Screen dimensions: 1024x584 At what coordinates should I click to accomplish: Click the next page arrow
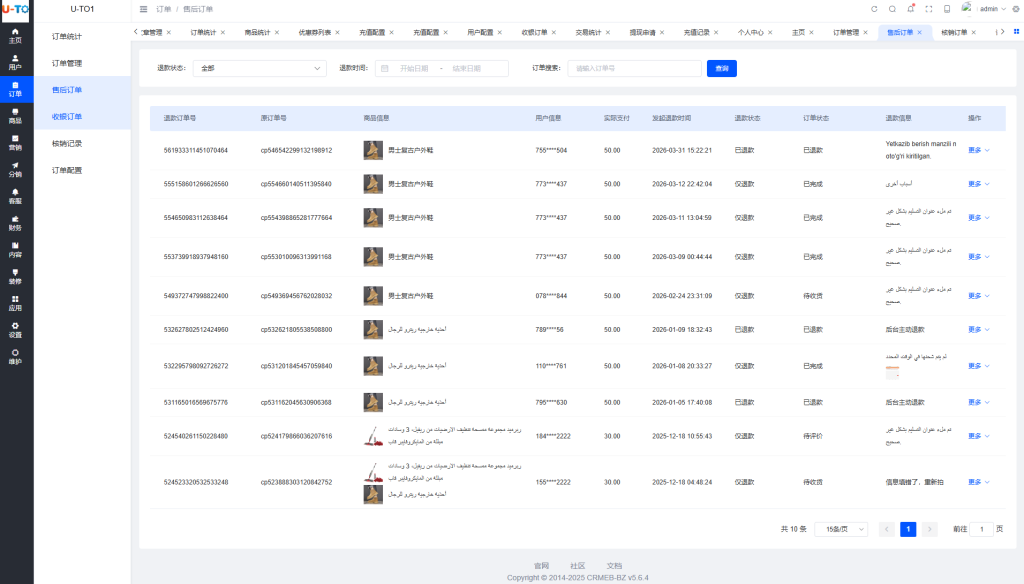(930, 529)
